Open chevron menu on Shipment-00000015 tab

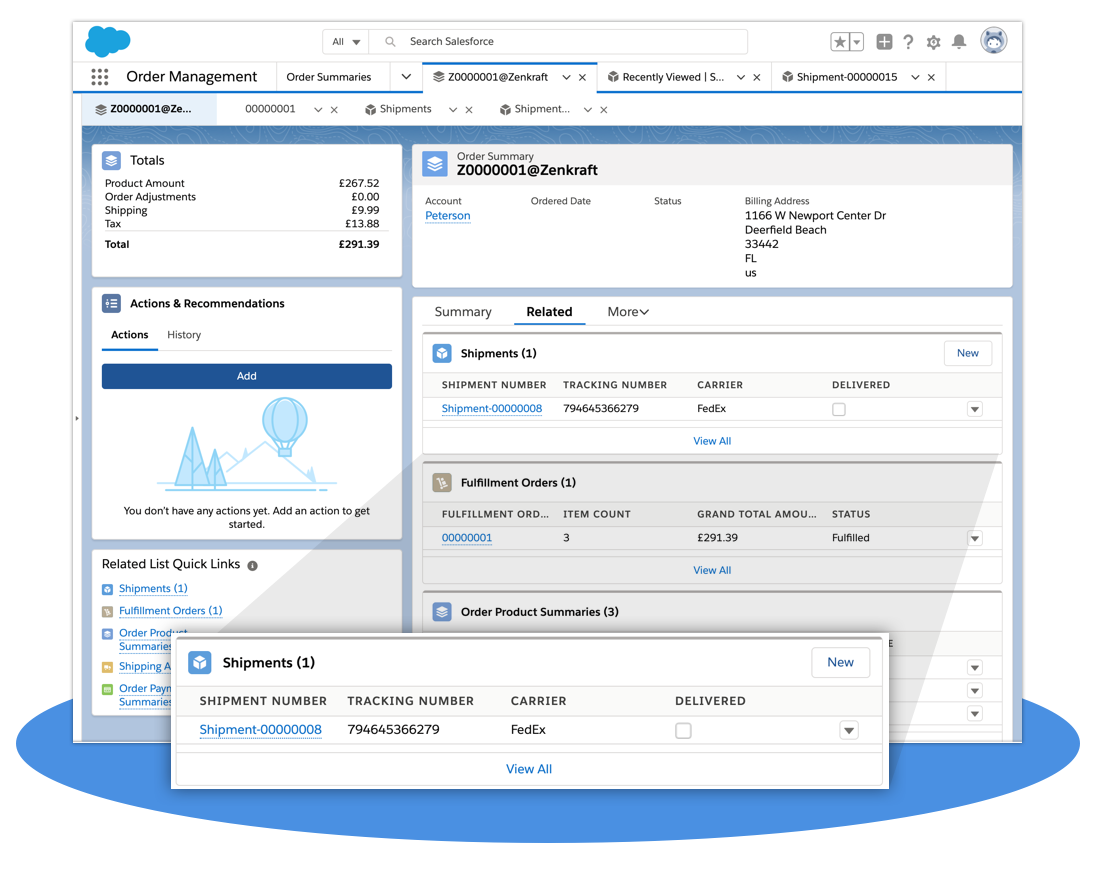pyautogui.click(x=915, y=77)
